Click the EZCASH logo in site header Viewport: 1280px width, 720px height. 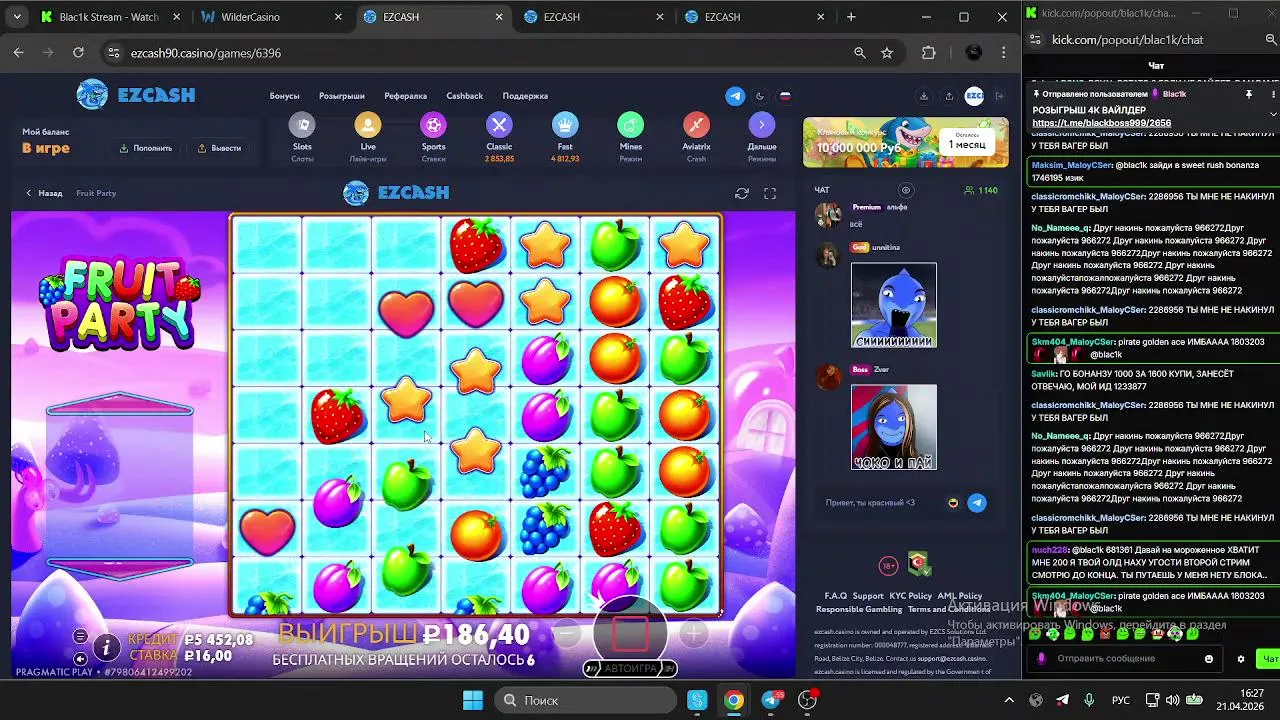click(x=136, y=95)
